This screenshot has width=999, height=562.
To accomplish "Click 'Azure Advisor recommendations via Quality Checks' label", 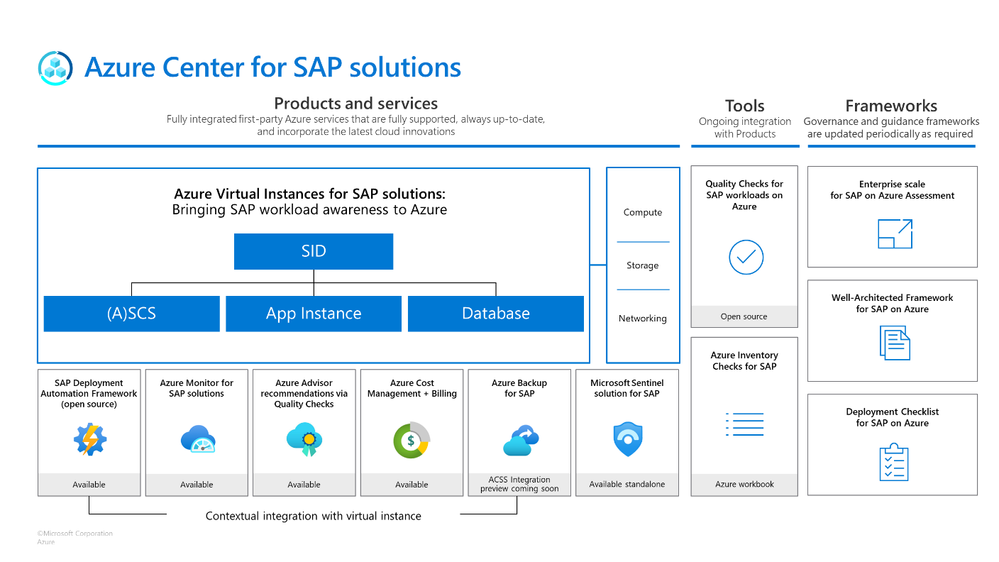I will (x=305, y=393).
